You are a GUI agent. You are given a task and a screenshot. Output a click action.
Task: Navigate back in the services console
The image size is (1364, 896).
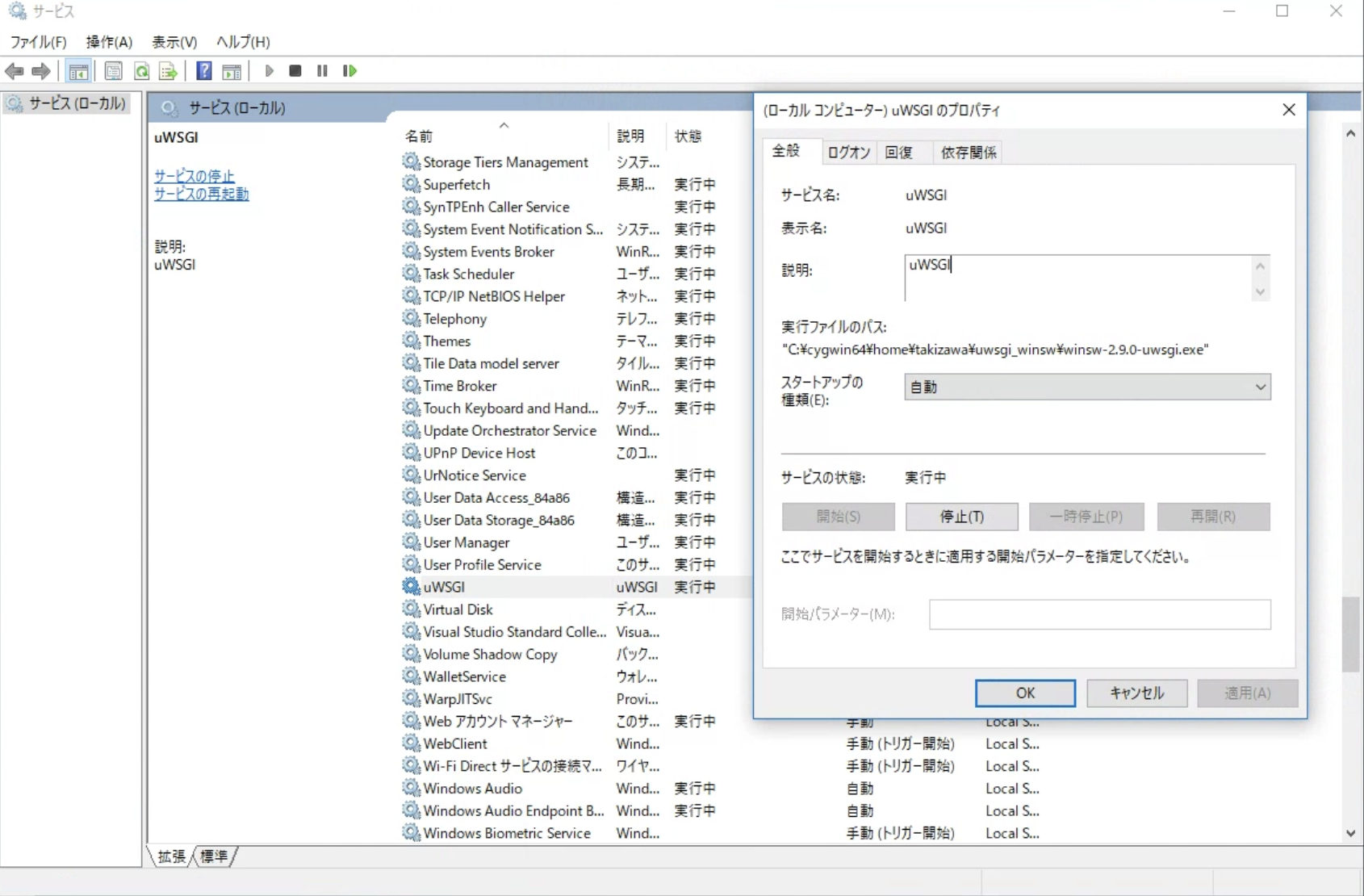point(14,71)
